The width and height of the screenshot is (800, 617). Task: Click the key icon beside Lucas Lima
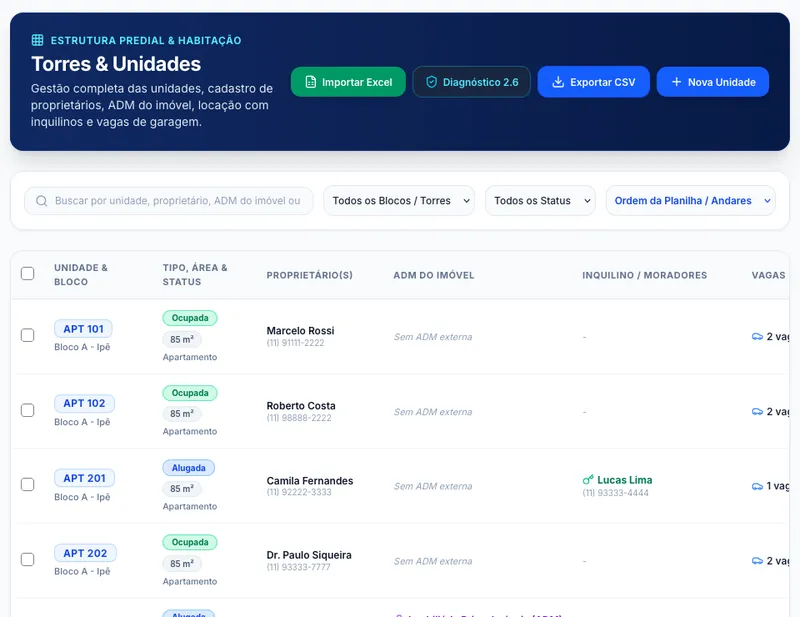coord(588,480)
